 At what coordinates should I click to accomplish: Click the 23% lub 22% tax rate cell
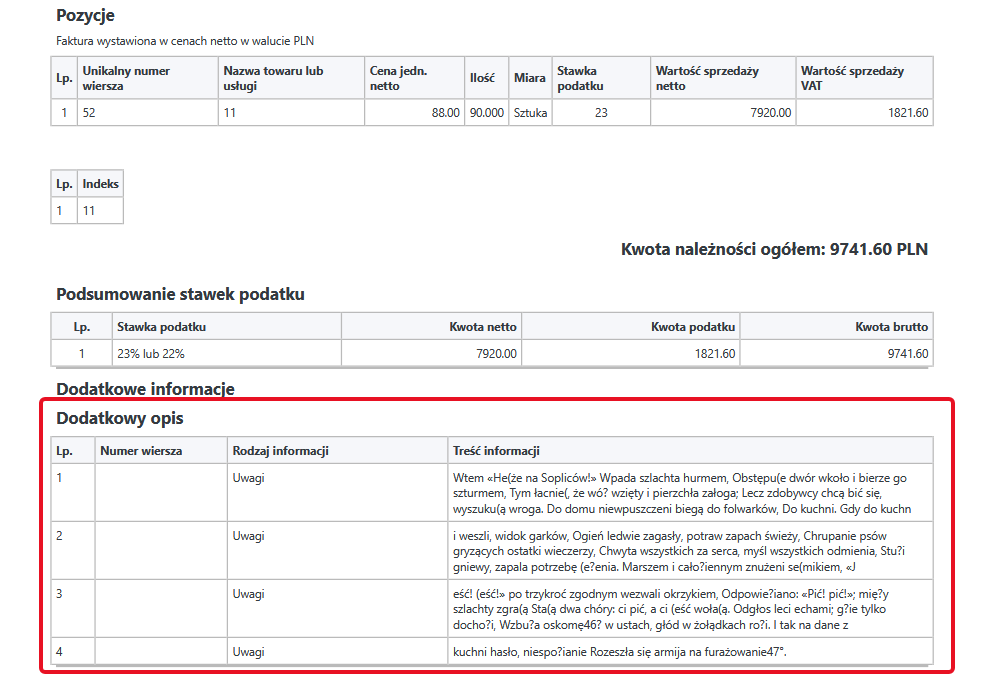[x=227, y=354]
